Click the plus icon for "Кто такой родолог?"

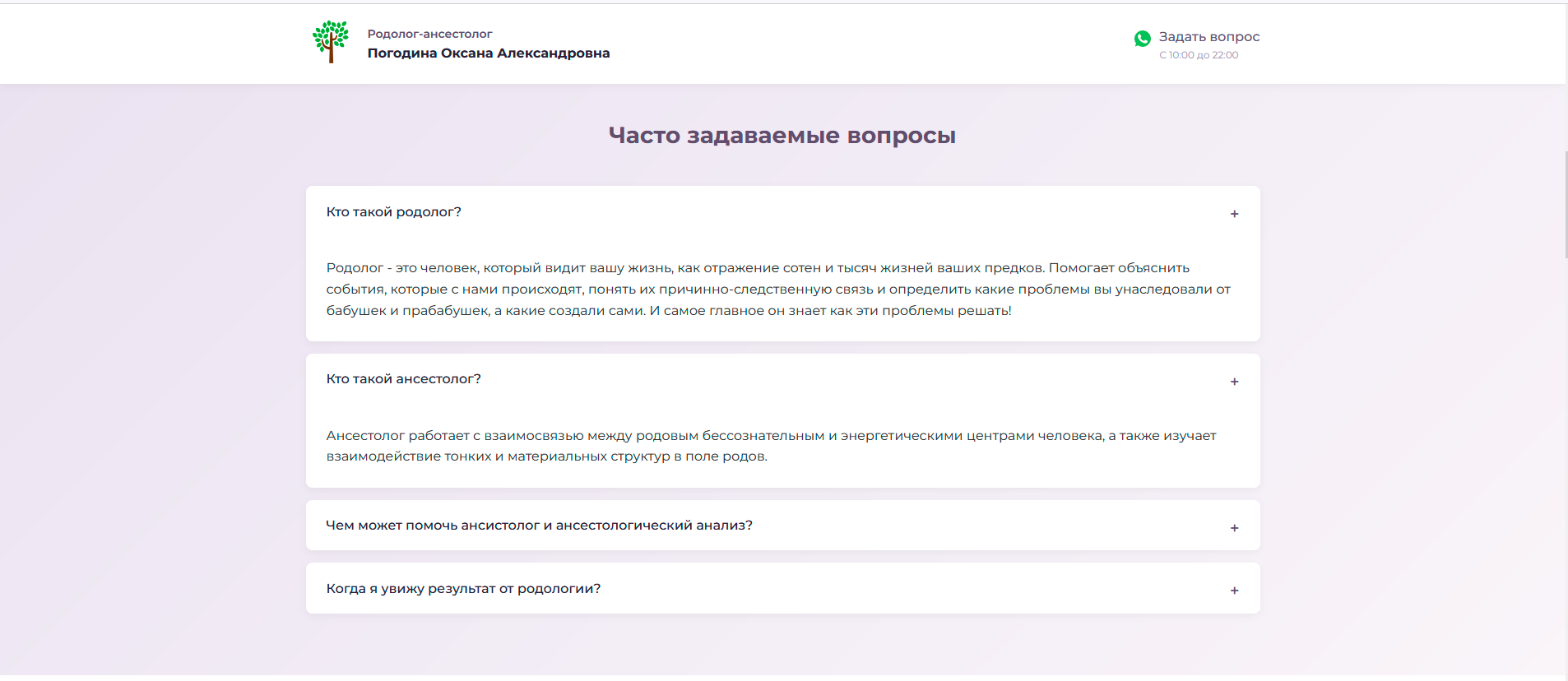tap(1234, 214)
